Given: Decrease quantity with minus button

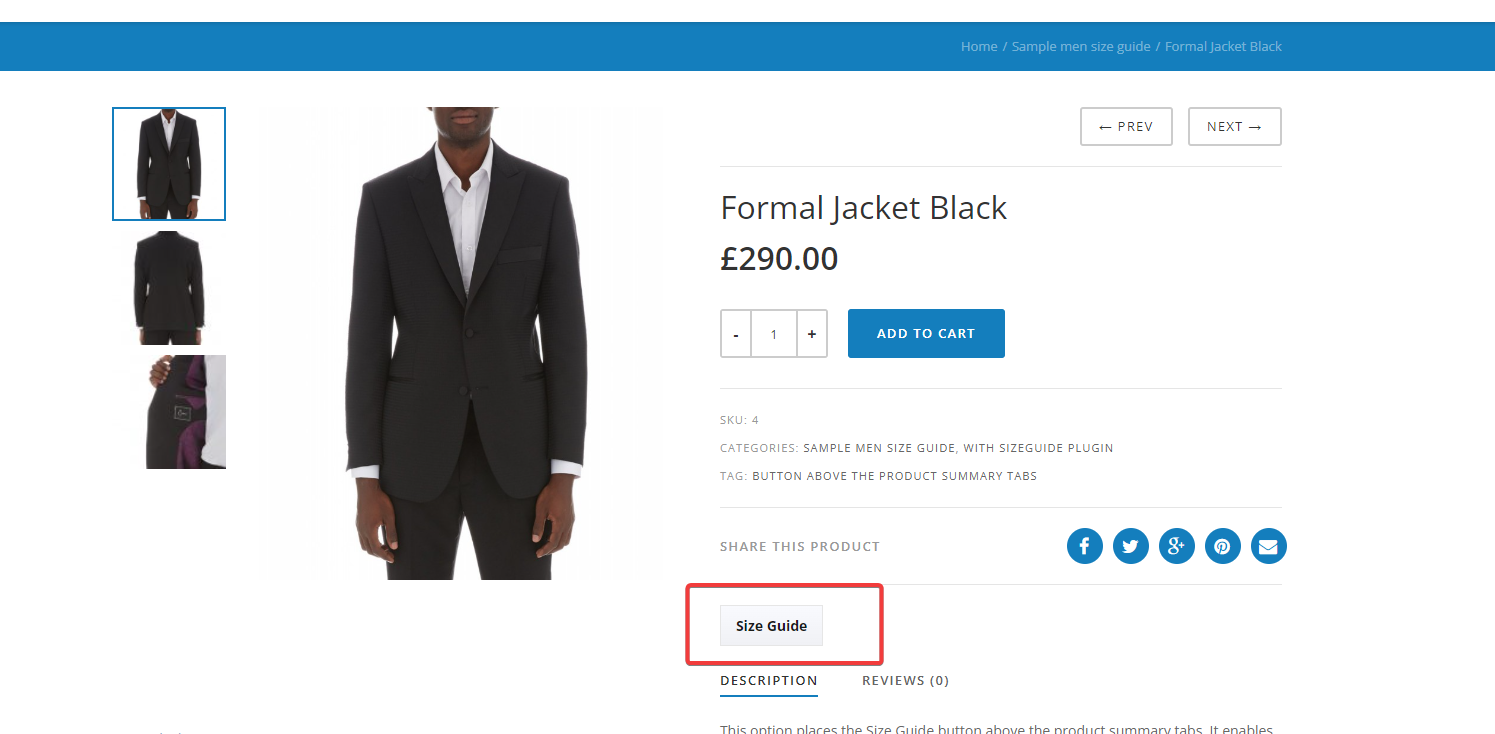Looking at the screenshot, I should point(736,334).
